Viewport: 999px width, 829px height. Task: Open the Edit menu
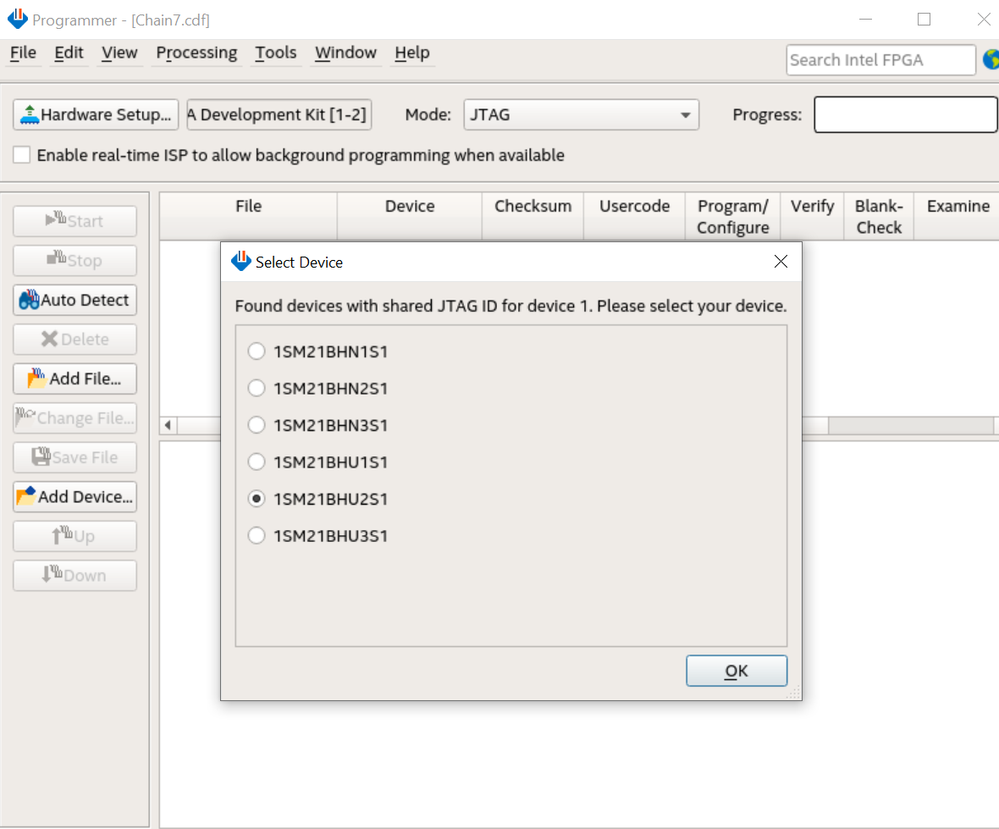(x=69, y=53)
